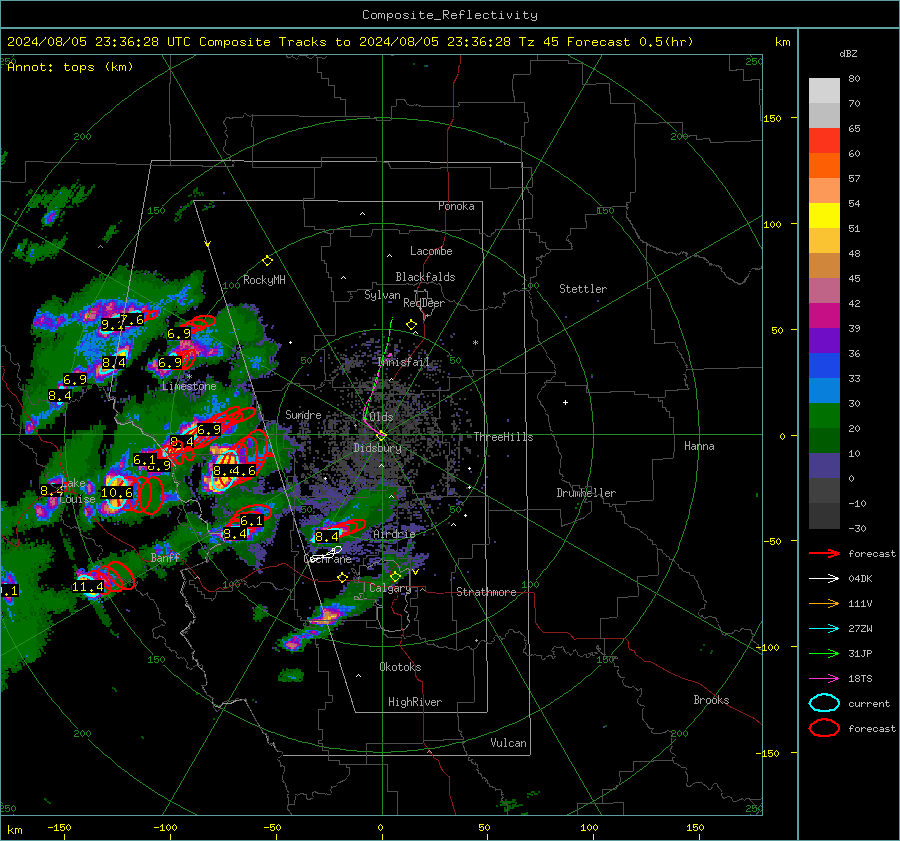Click the cyan current ellipse legend symbol
Image resolution: width=900 pixels, height=841 pixels.
824,703
